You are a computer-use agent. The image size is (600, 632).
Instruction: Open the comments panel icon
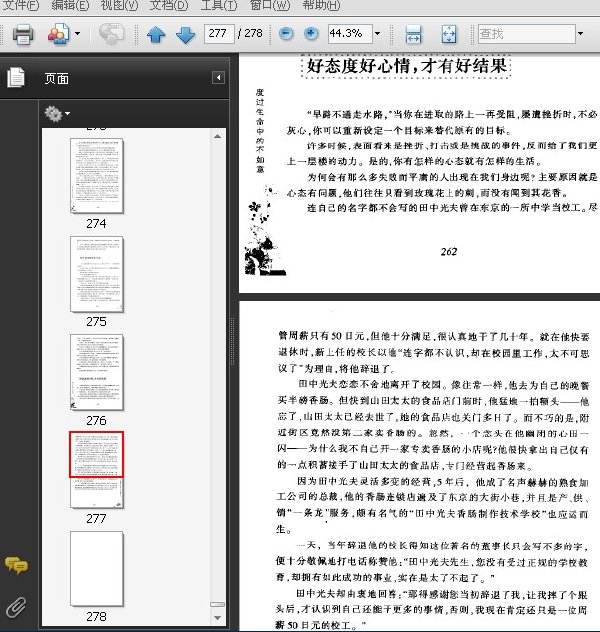tap(16, 565)
